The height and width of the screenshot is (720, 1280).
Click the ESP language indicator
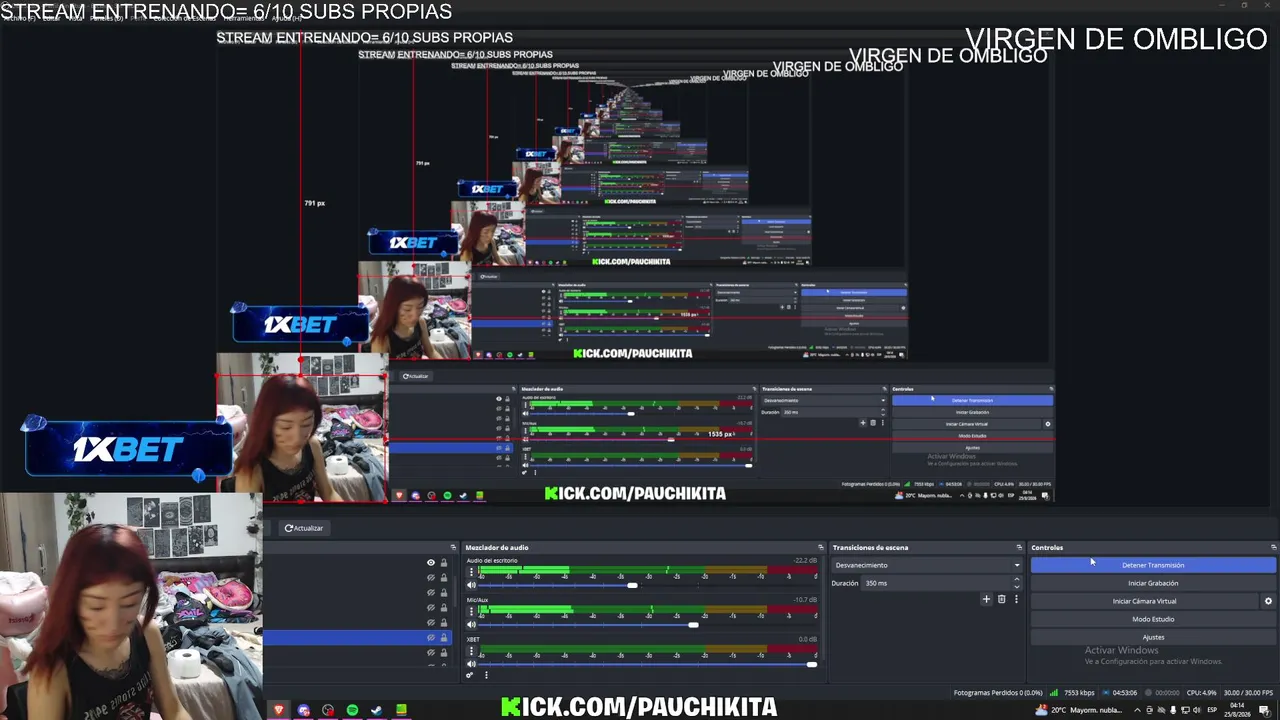(1213, 710)
